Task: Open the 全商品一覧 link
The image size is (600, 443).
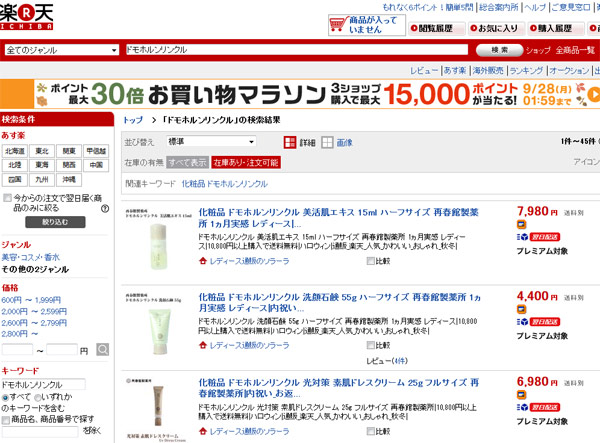Action: pos(575,50)
